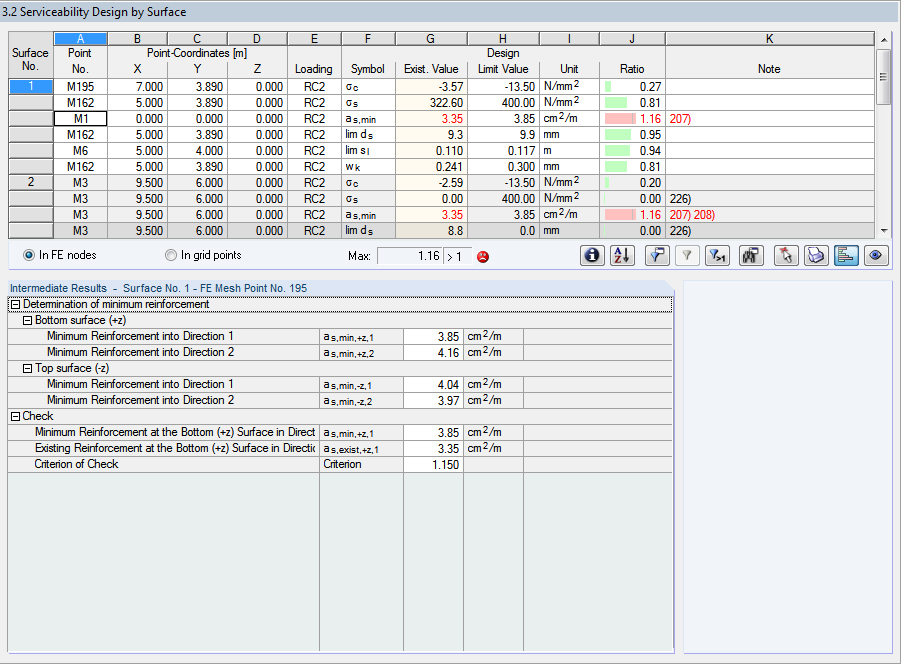The height and width of the screenshot is (664, 901).
Task: Select the In grid points radio button
Action: tap(170, 255)
